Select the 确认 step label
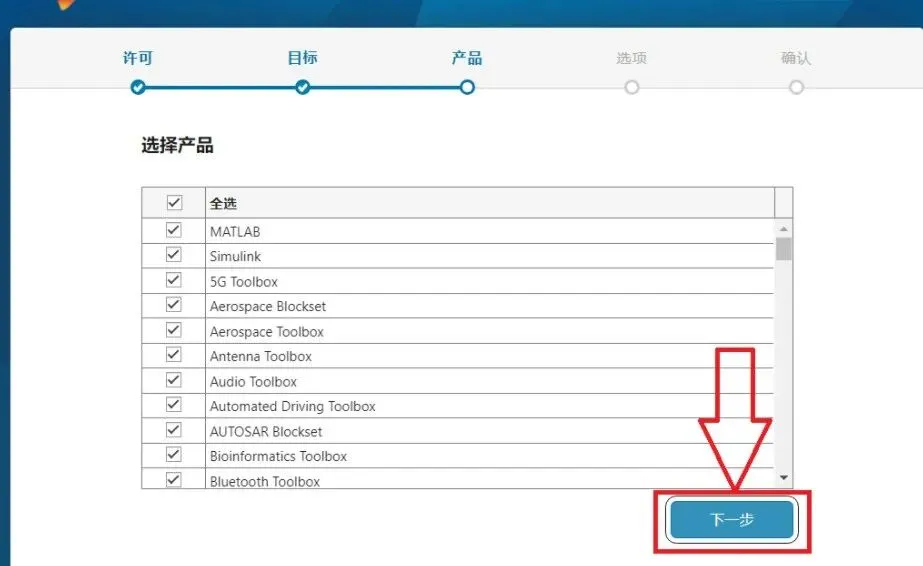The image size is (923, 566). [x=796, y=58]
